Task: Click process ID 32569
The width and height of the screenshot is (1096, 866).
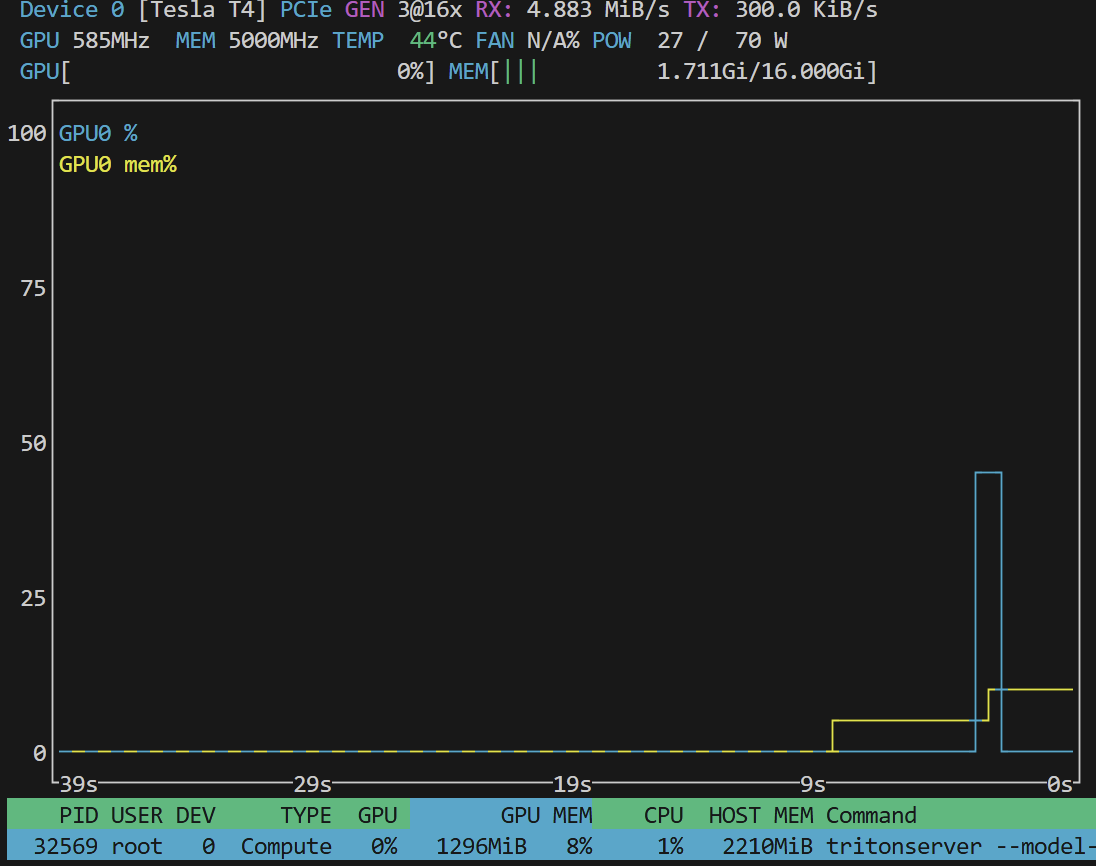Action: coord(65,847)
